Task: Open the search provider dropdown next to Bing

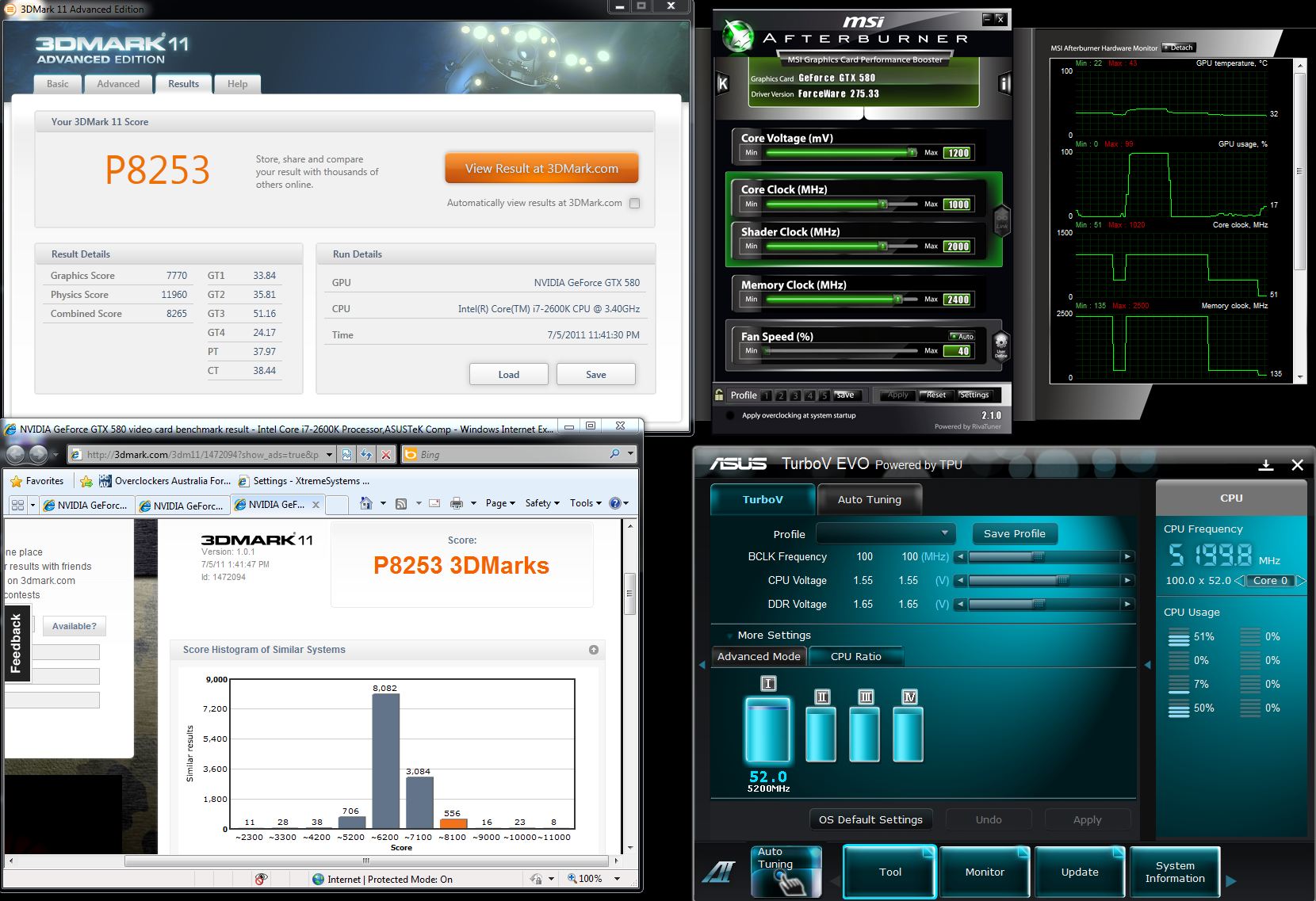Action: click(630, 454)
